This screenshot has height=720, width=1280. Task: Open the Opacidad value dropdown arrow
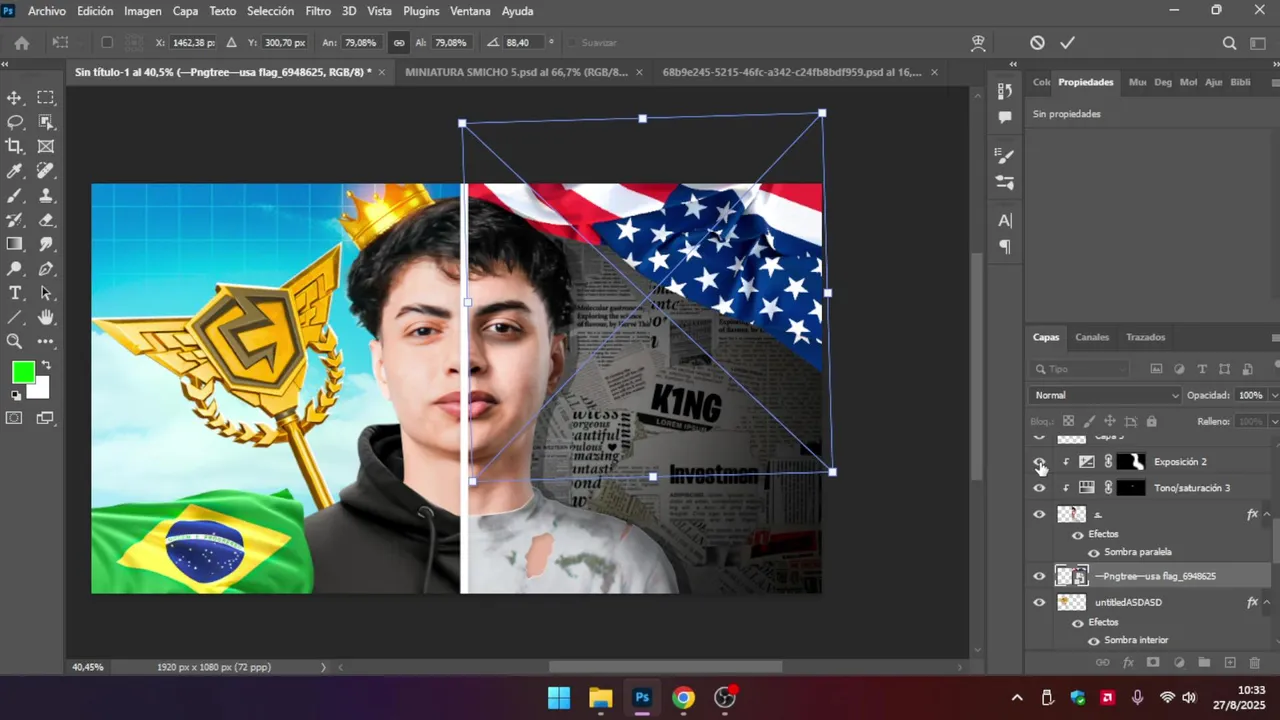coord(1273,395)
